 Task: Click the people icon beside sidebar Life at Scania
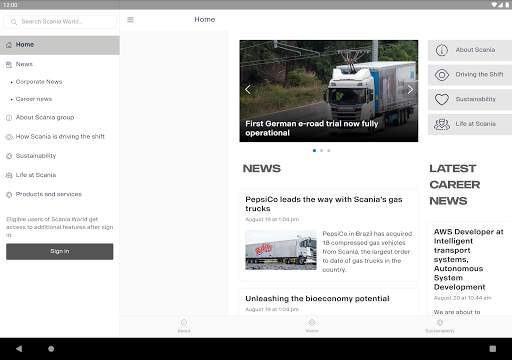[9, 175]
